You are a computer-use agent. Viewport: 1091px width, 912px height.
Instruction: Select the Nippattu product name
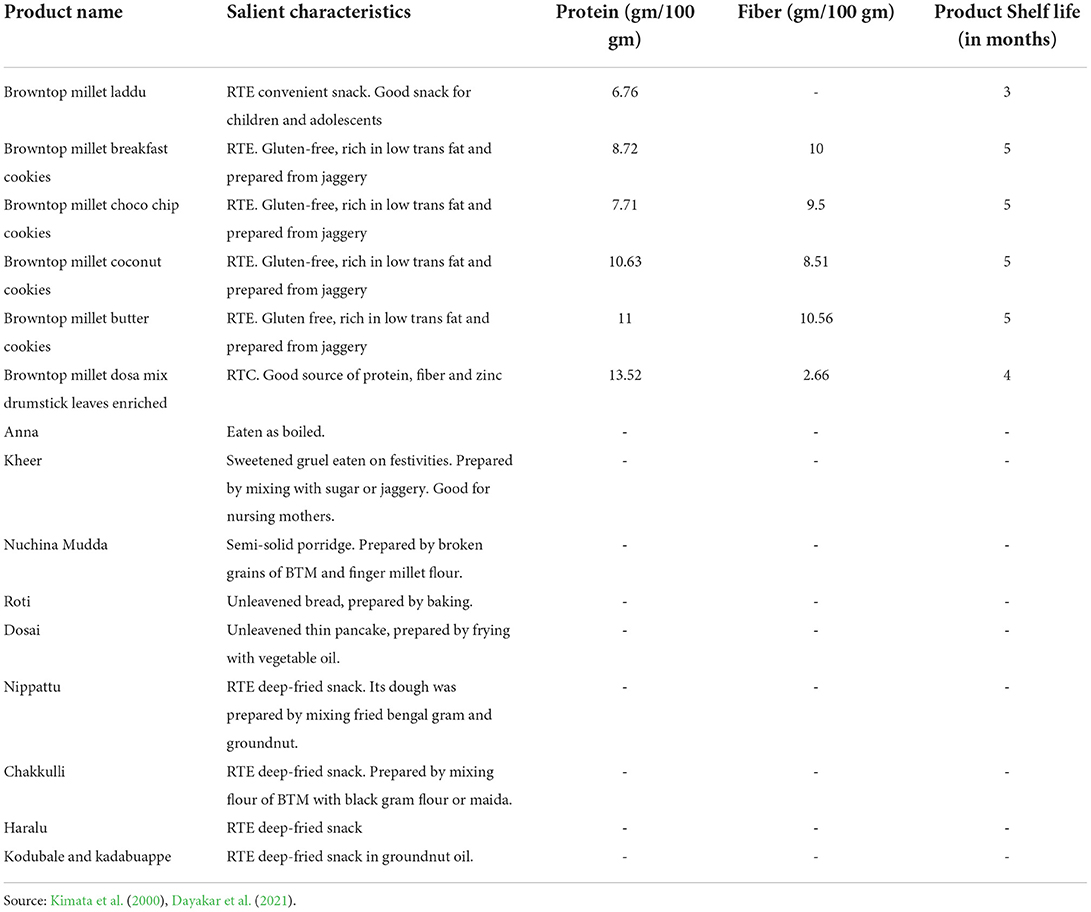click(34, 687)
